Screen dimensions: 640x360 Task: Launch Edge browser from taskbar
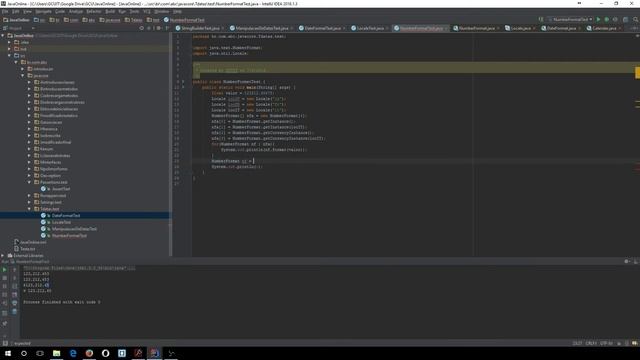tap(73, 353)
